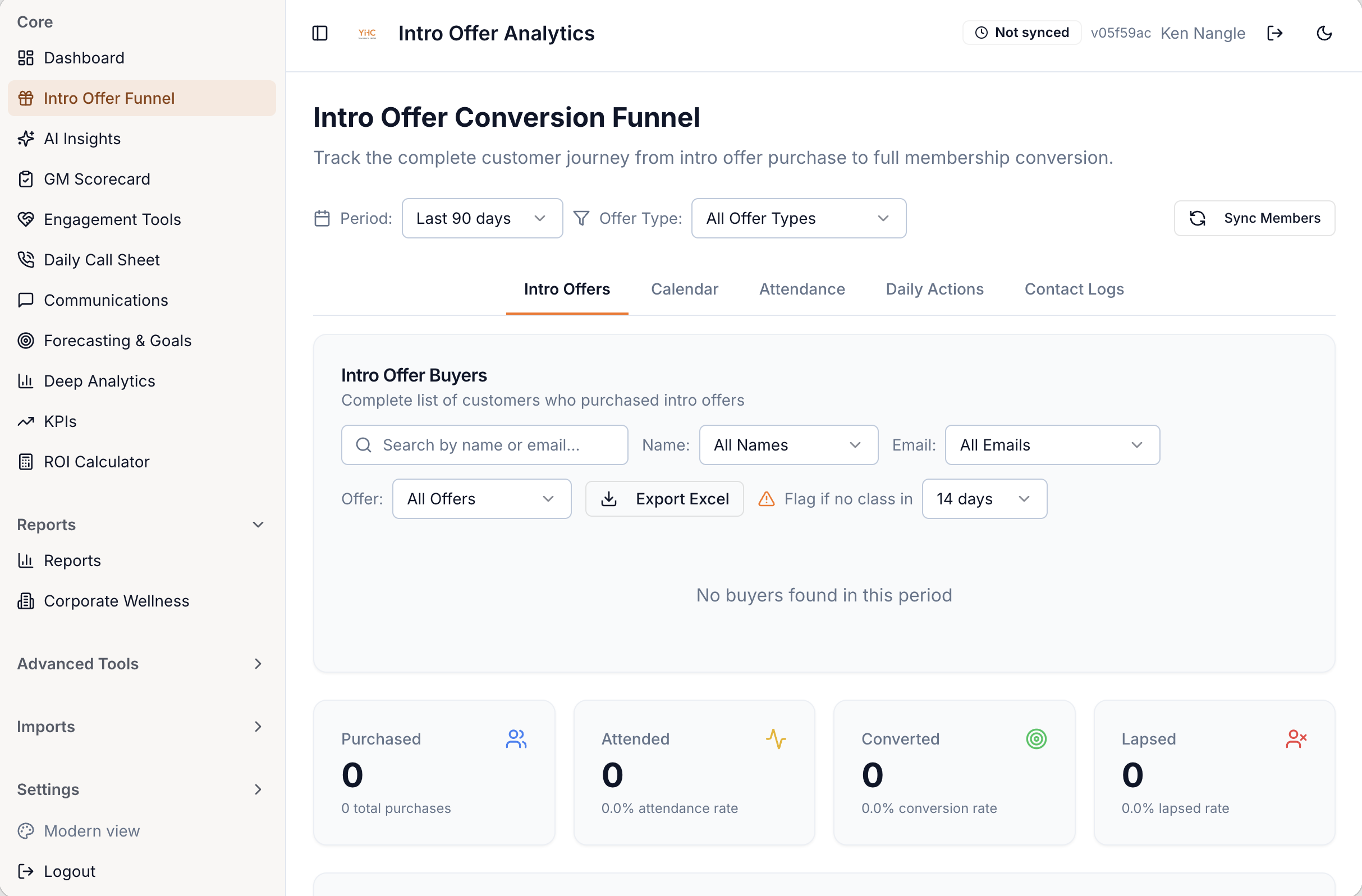Click '0.0% attendance rate' text
The width and height of the screenshot is (1362, 896).
pos(669,808)
